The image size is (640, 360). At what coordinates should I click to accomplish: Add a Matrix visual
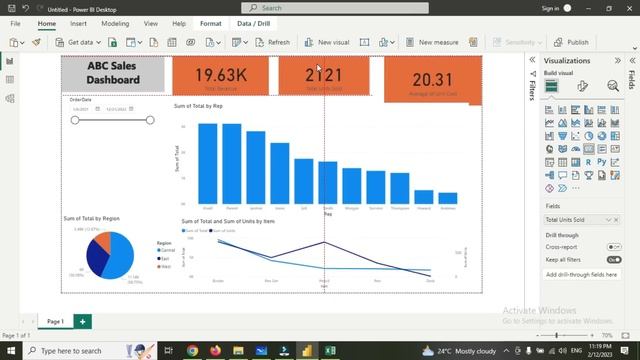click(x=576, y=162)
